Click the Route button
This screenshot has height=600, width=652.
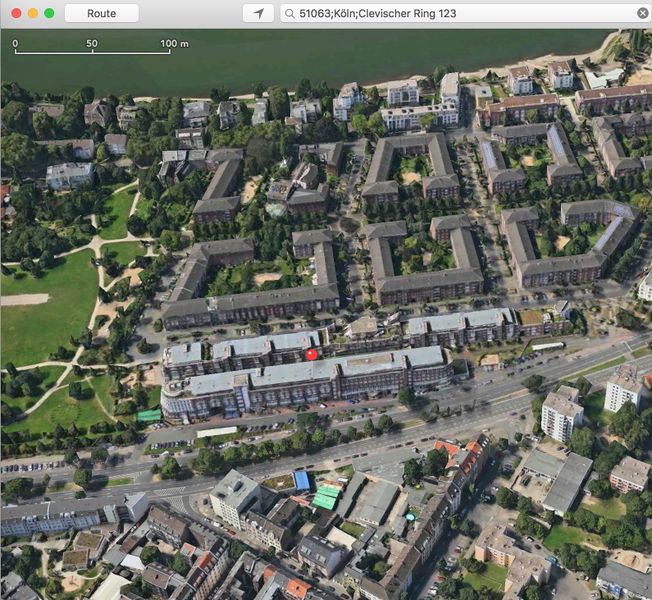click(x=101, y=13)
